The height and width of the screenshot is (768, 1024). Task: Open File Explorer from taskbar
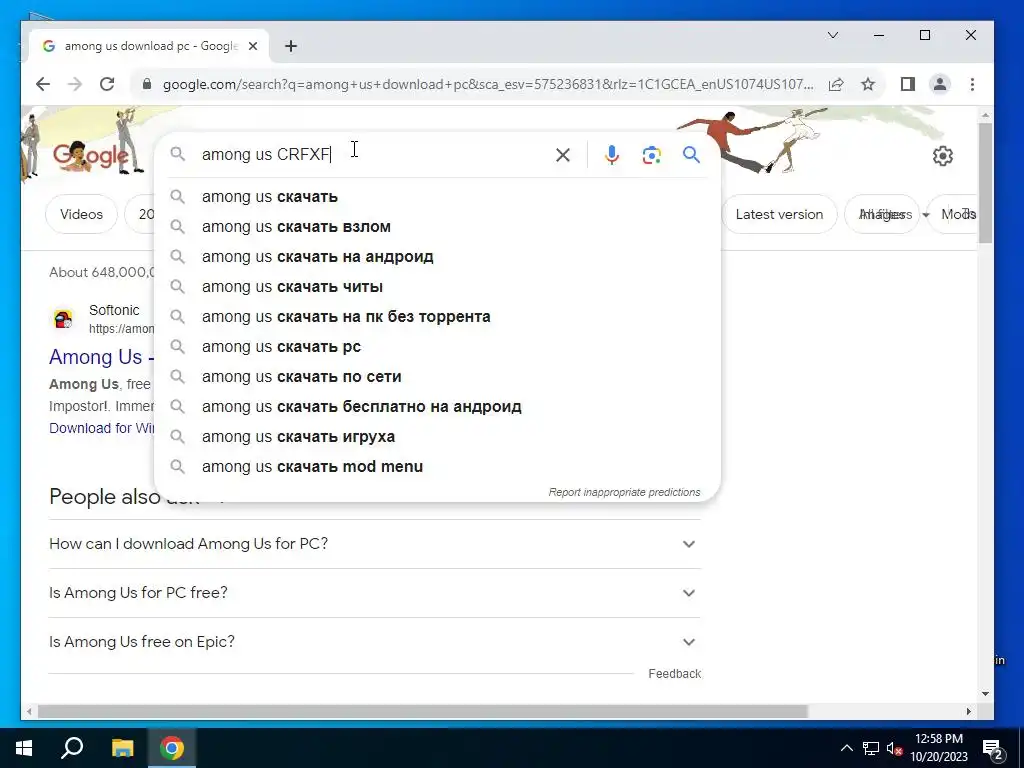[122, 748]
